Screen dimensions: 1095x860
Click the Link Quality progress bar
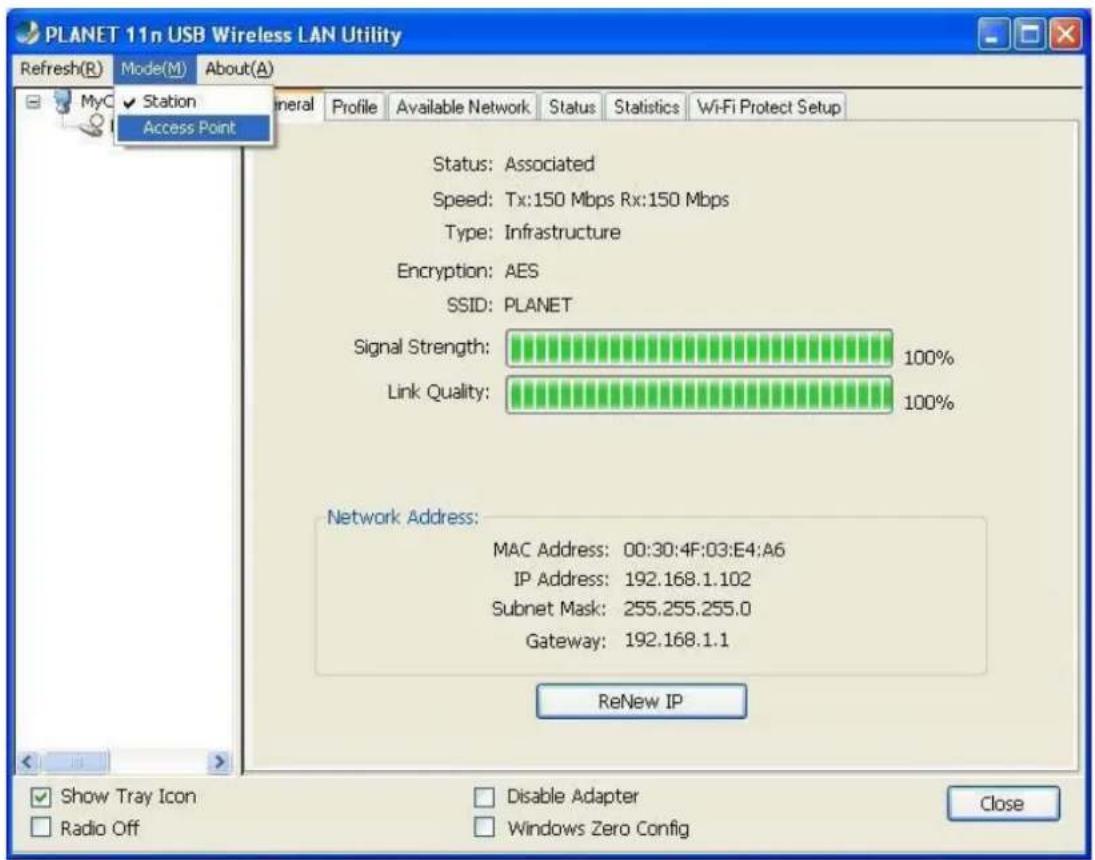coord(699,395)
